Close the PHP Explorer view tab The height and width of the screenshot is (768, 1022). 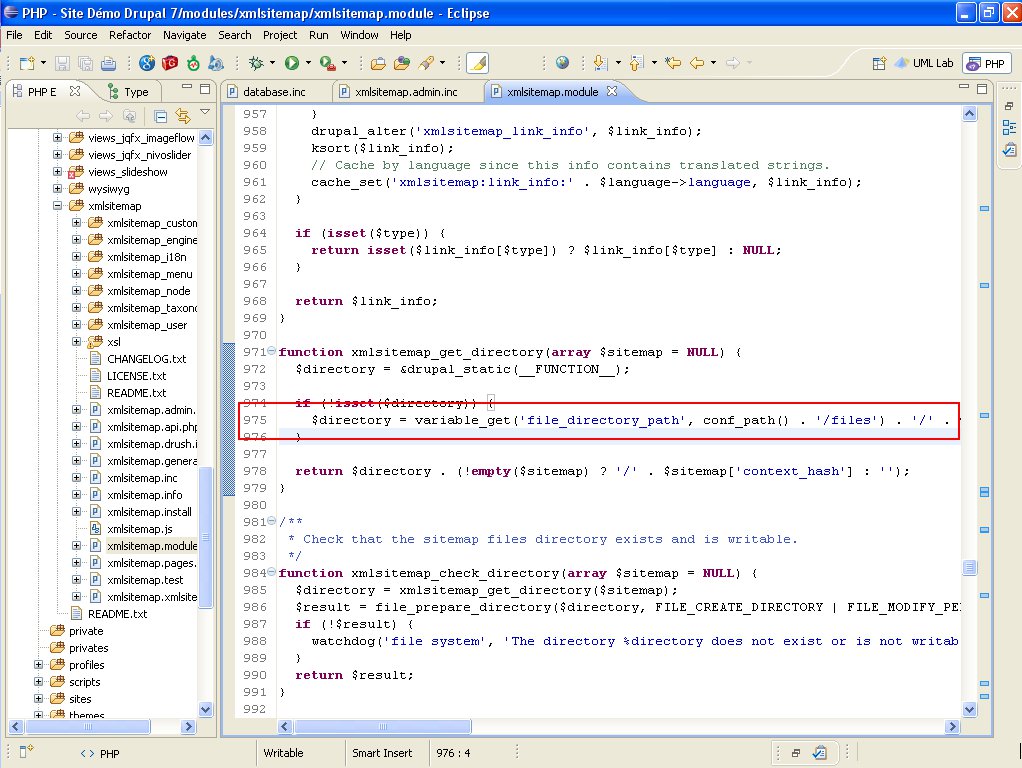[x=75, y=91]
